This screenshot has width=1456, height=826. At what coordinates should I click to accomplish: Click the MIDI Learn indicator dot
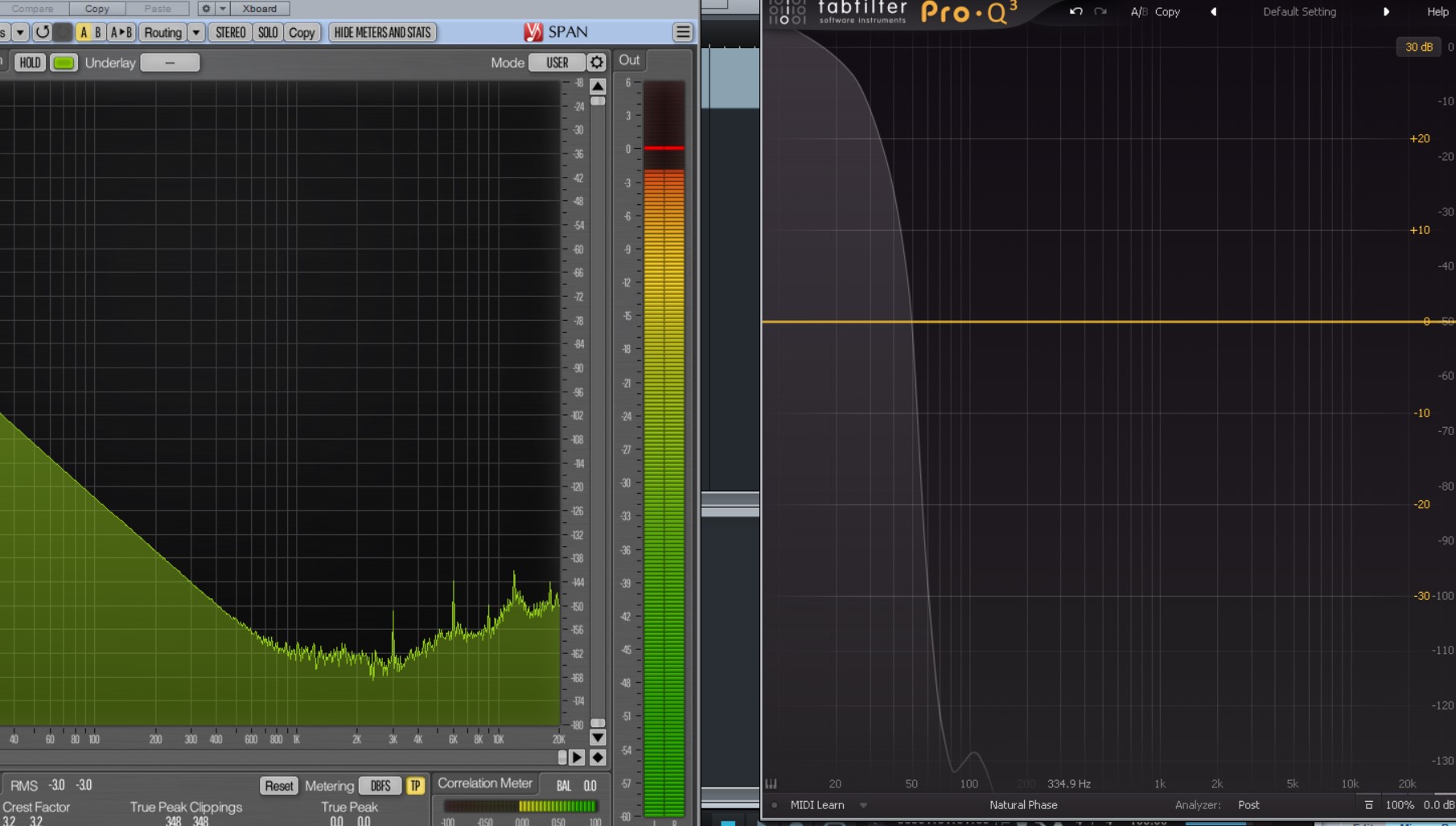tap(775, 804)
